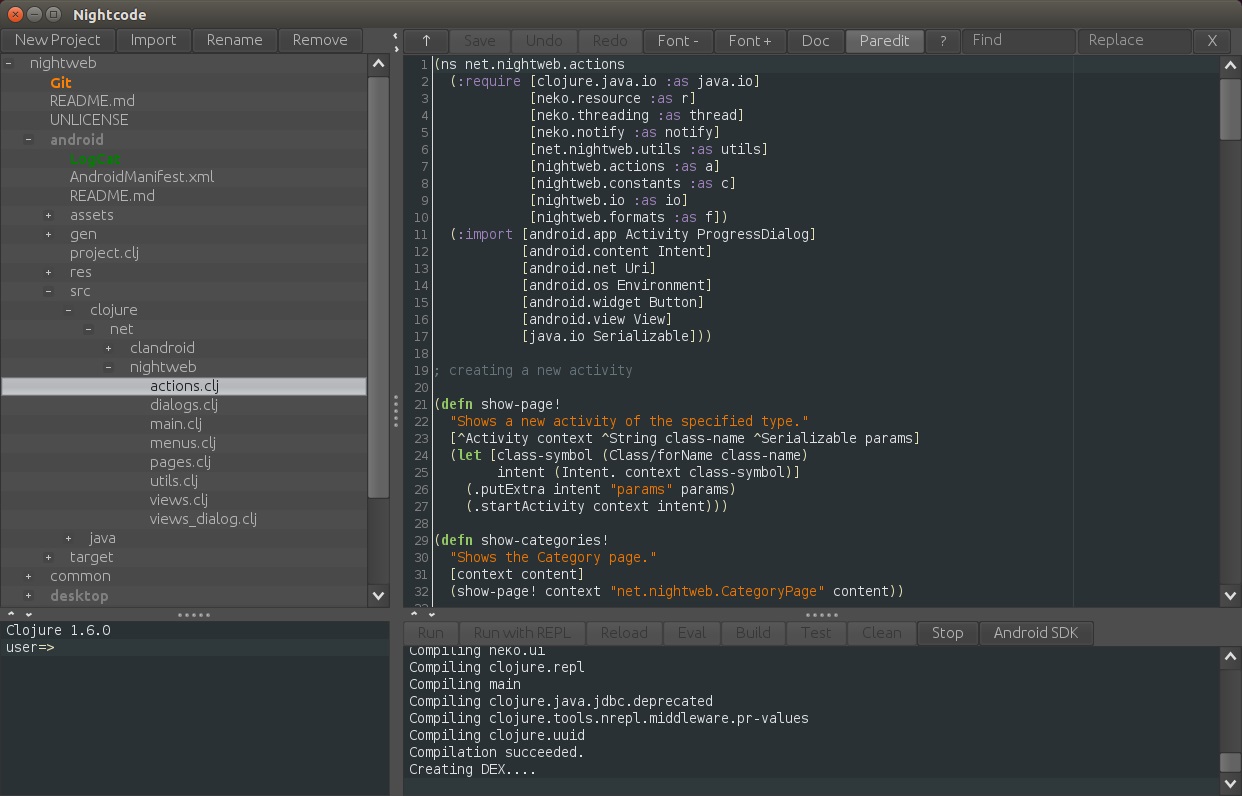Click the up arrow toolbar button

point(426,41)
